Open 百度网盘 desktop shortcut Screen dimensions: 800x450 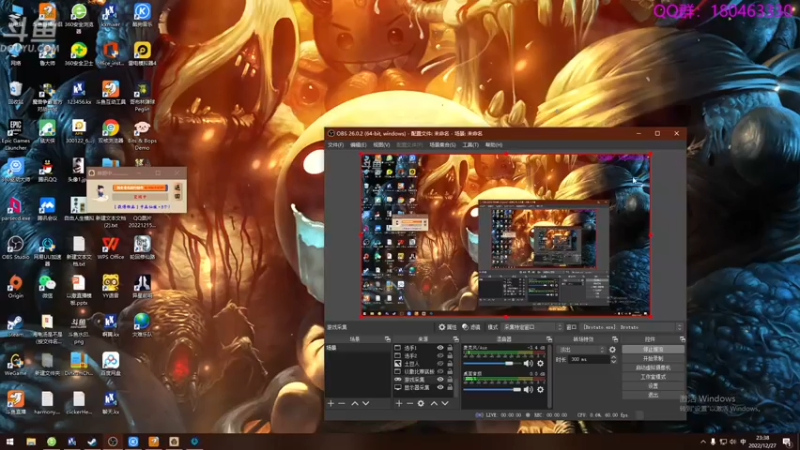[x=110, y=364]
